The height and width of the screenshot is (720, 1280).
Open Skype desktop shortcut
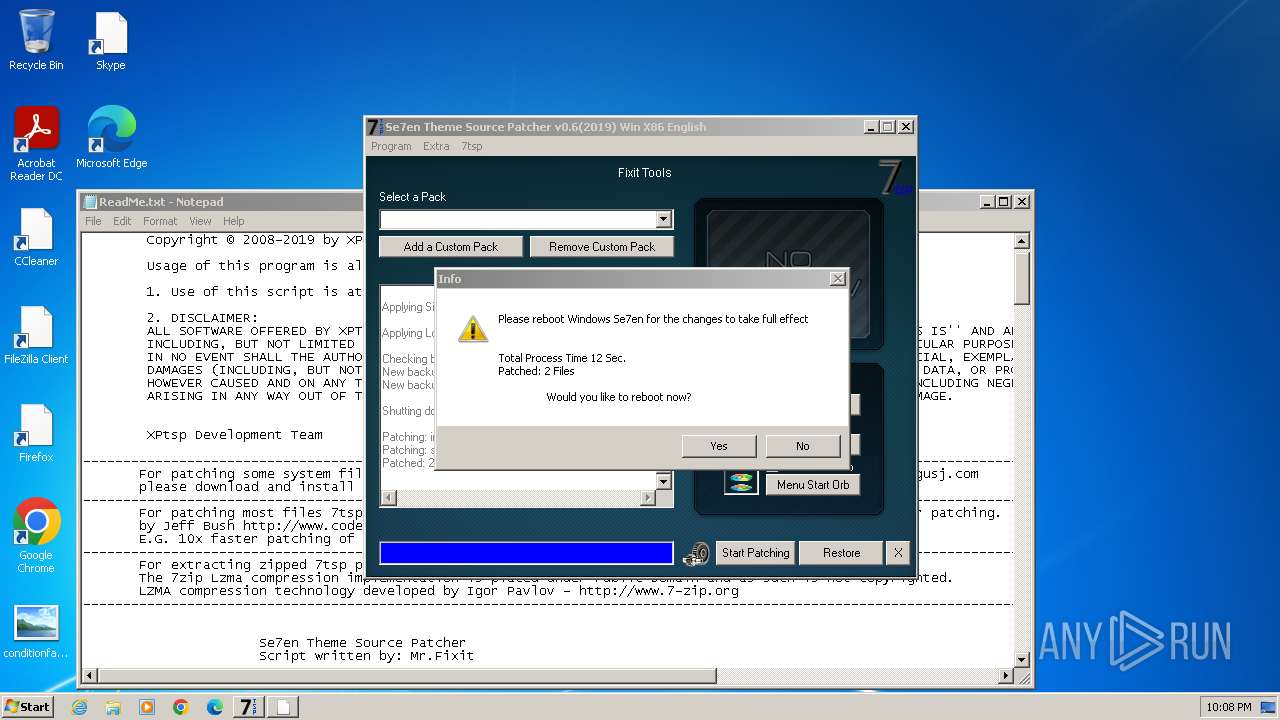[x=110, y=41]
